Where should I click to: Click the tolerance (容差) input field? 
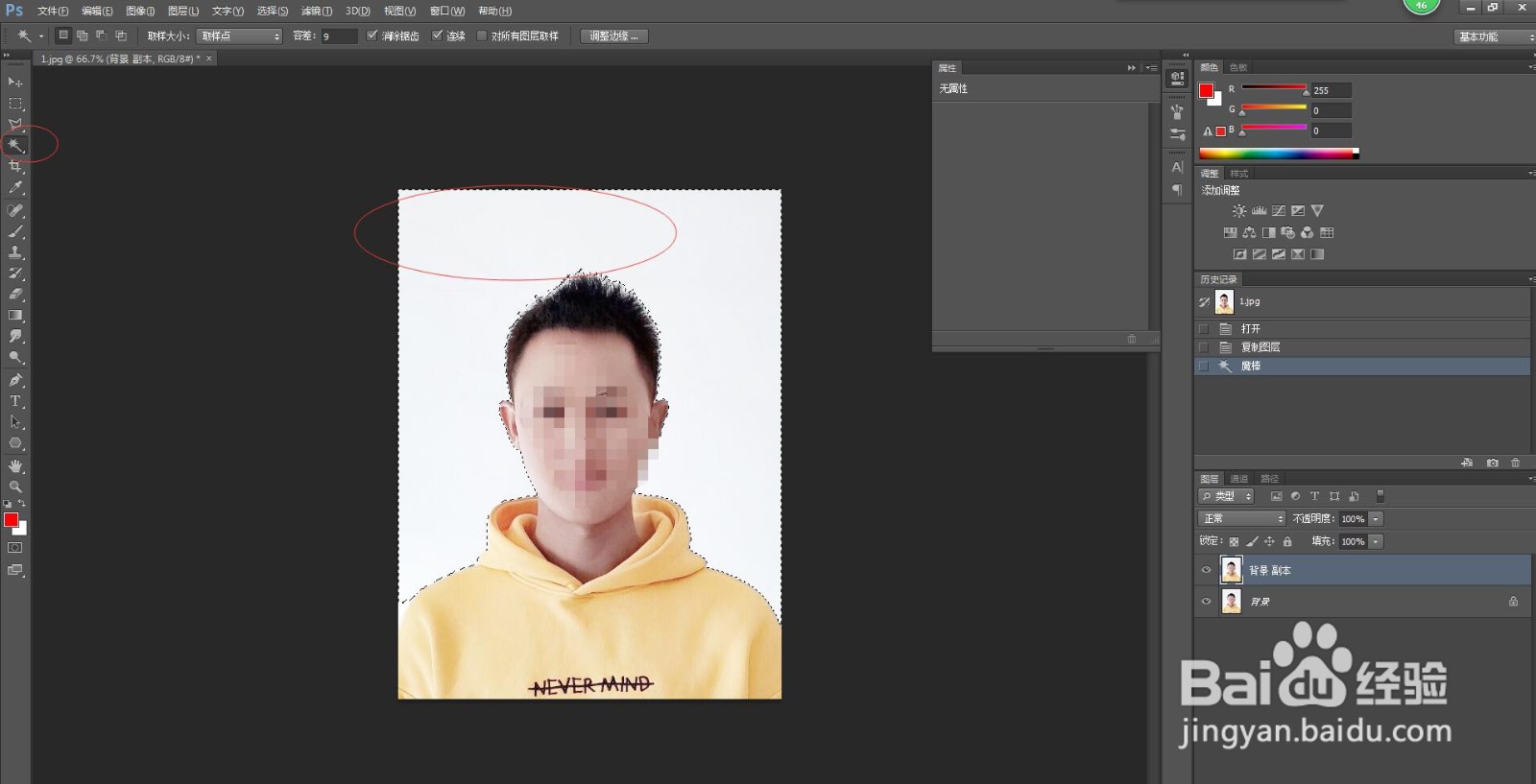point(338,36)
